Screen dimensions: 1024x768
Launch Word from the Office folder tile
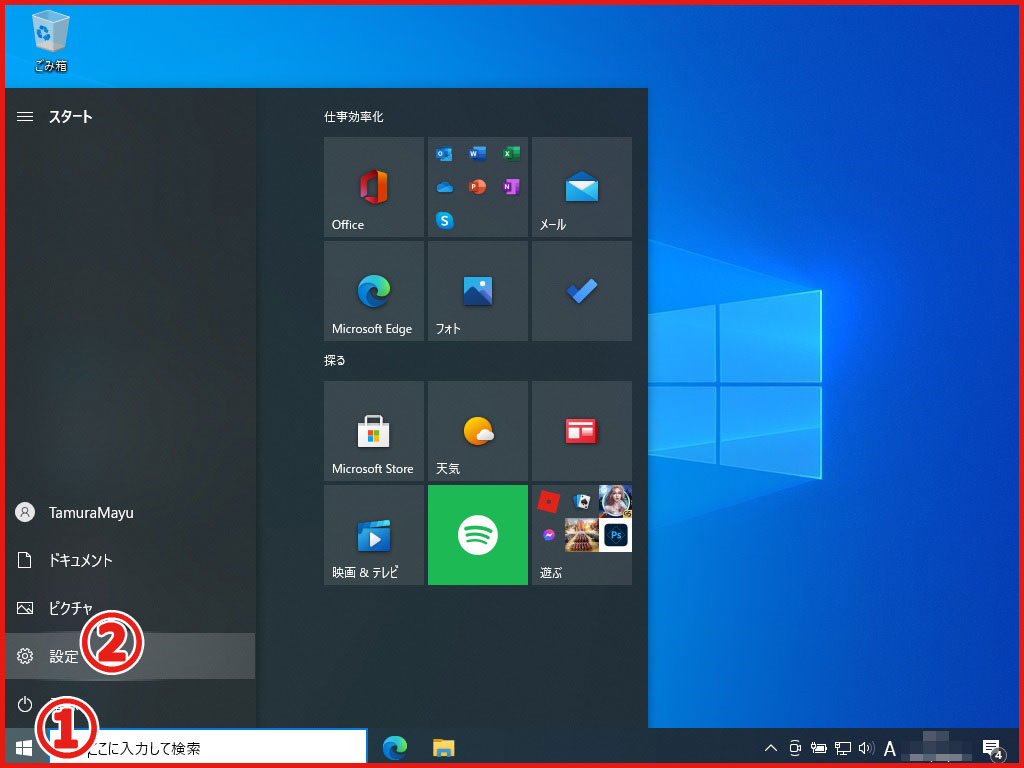coord(477,154)
